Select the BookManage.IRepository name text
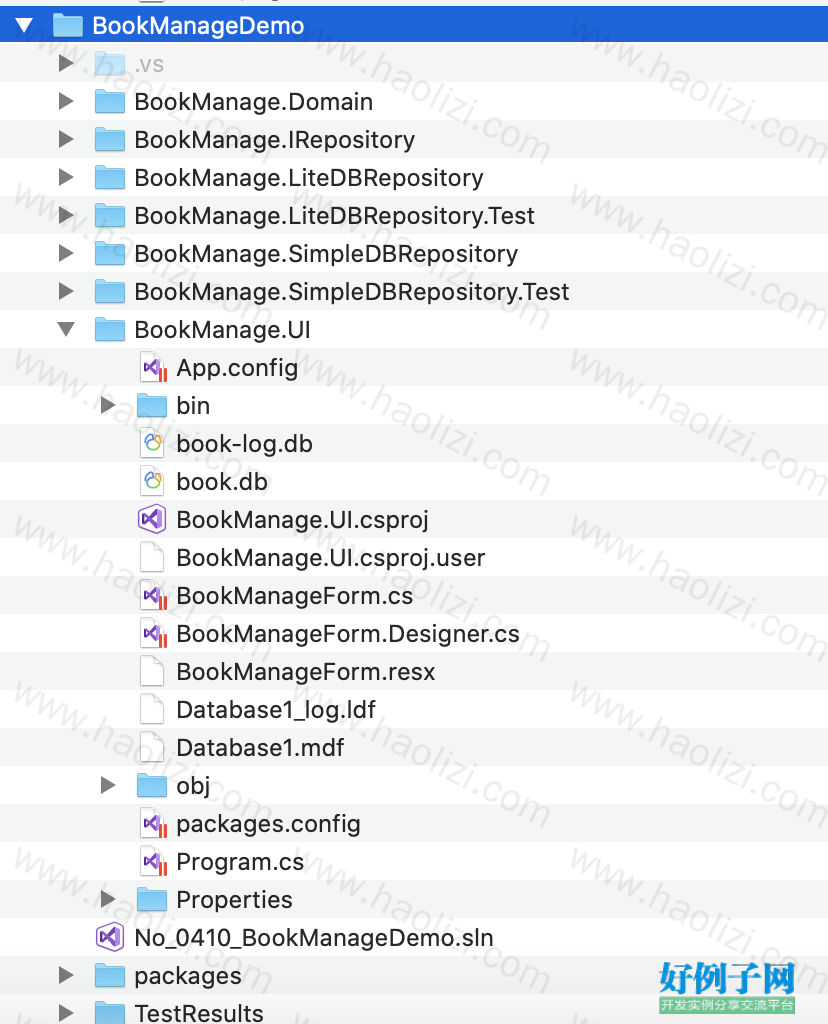The image size is (828, 1024). point(274,140)
